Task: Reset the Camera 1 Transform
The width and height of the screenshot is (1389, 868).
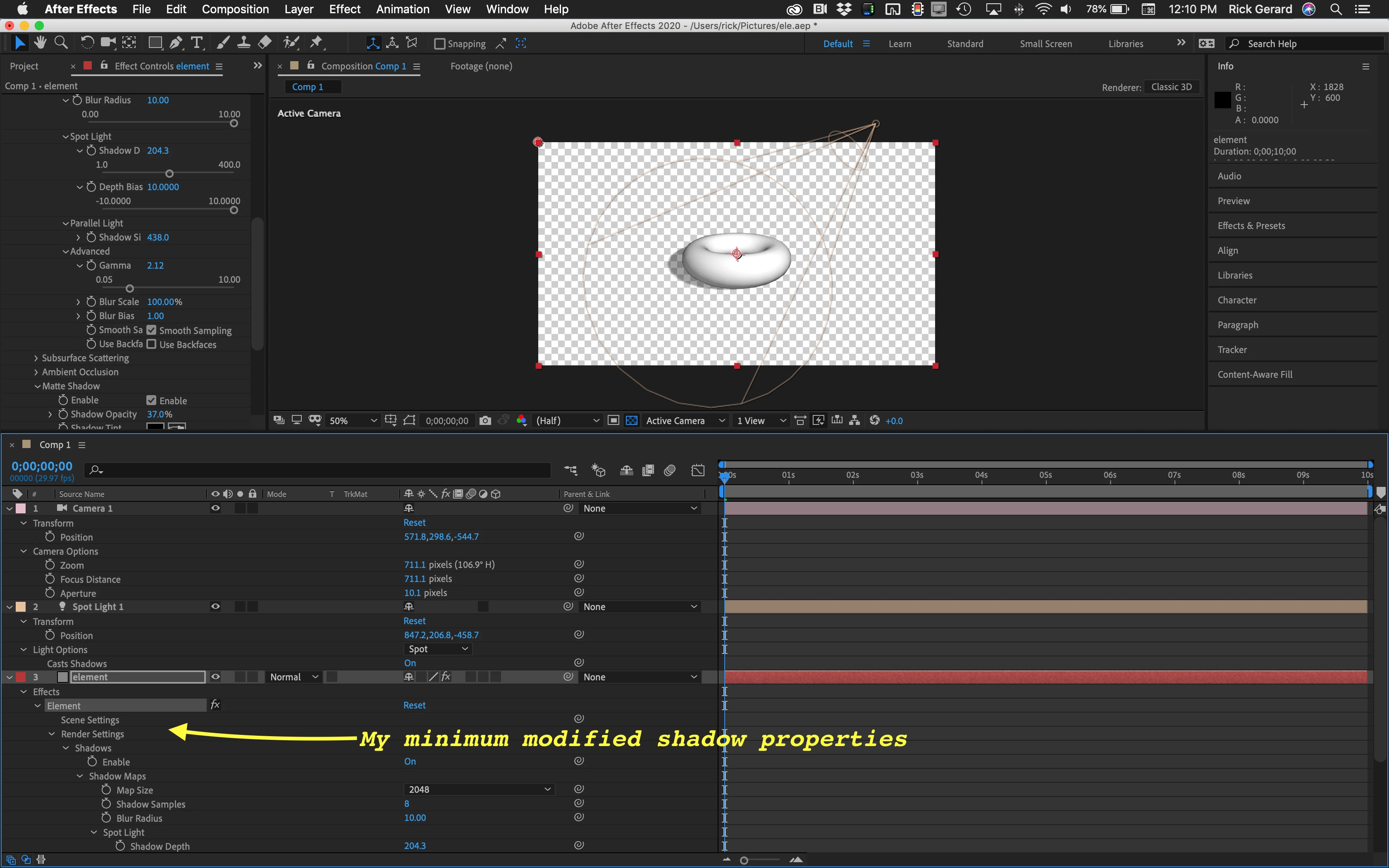Action: (414, 522)
